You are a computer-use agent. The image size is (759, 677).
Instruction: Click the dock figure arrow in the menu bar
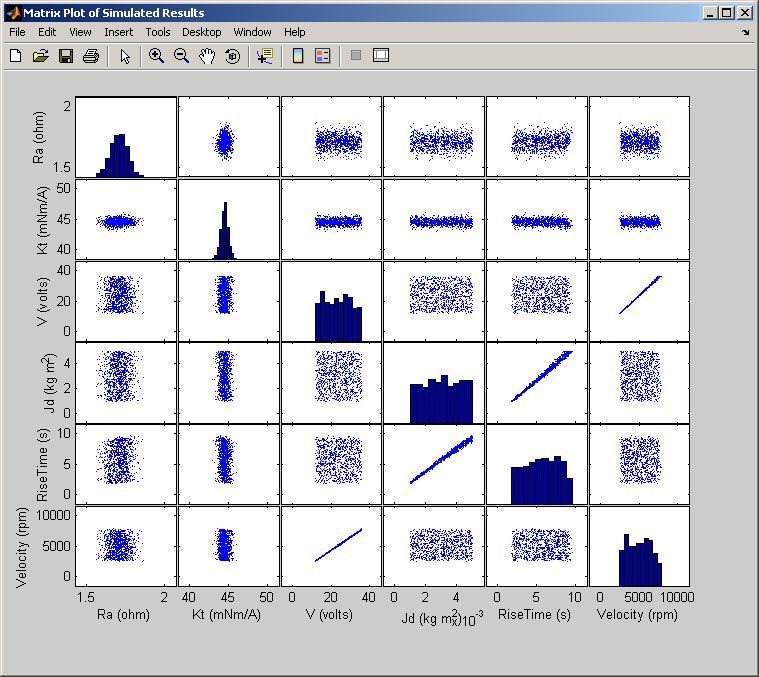(745, 32)
